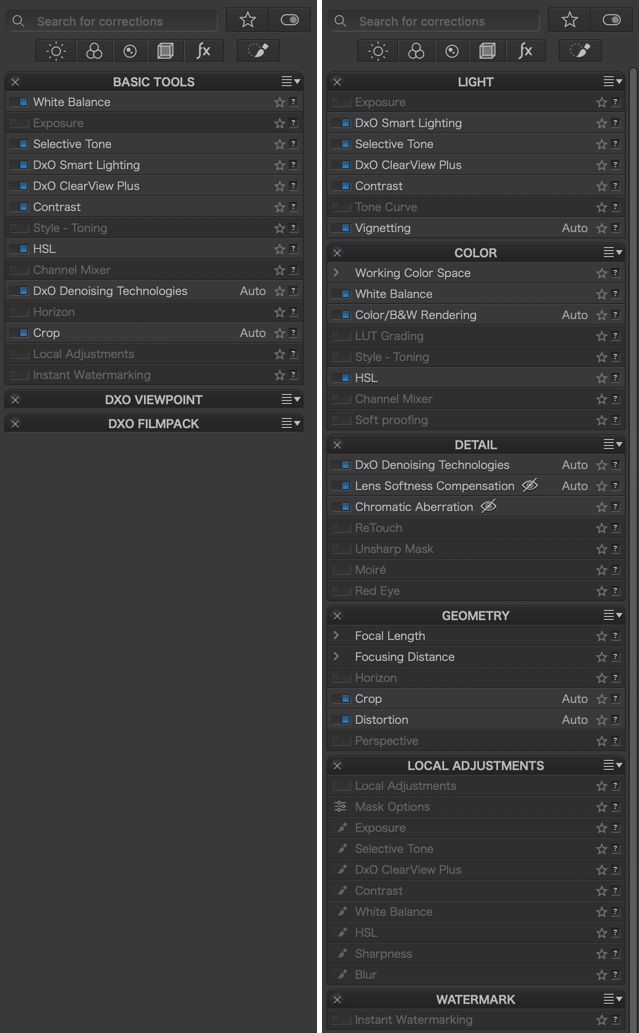Select Color tab icon in right panel
The image size is (639, 1033).
(416, 51)
